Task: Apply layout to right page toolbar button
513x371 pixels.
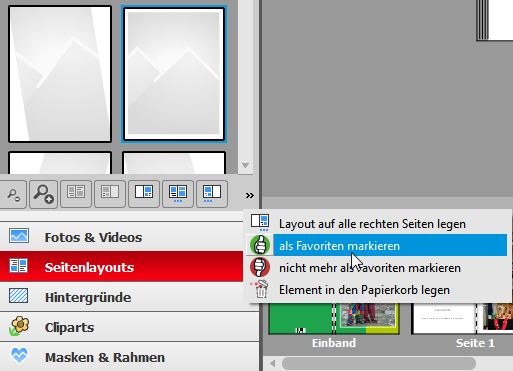Action: (x=144, y=194)
